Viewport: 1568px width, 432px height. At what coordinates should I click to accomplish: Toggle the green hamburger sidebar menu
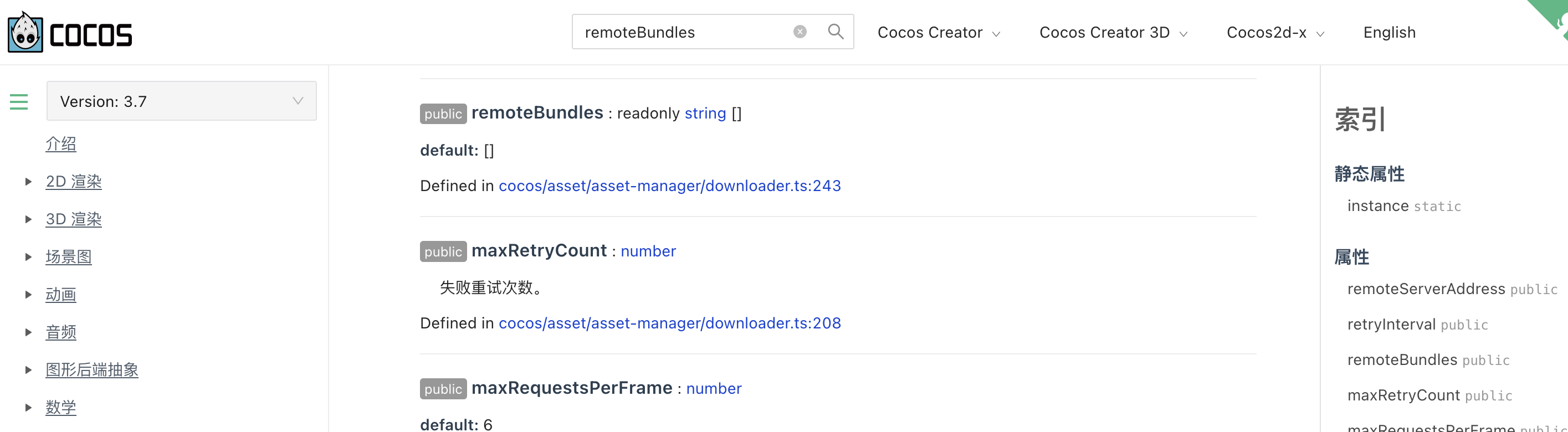[19, 101]
